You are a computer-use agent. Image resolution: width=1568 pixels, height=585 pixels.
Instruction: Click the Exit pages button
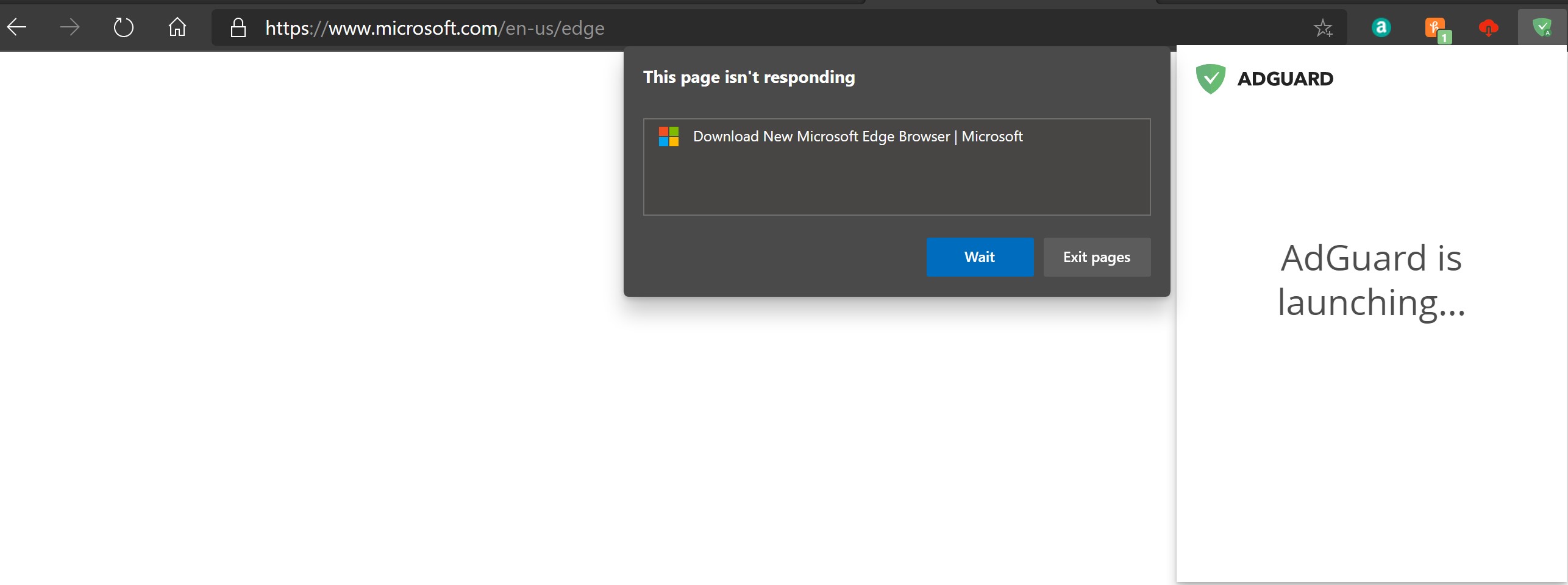click(1096, 257)
